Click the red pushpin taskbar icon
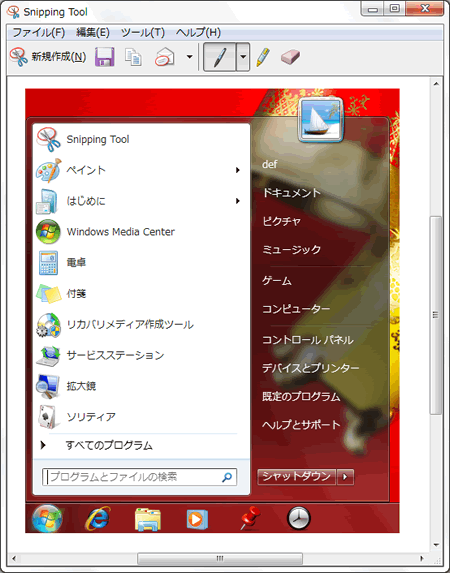Image resolution: width=450 pixels, height=573 pixels. pyautogui.click(x=251, y=518)
